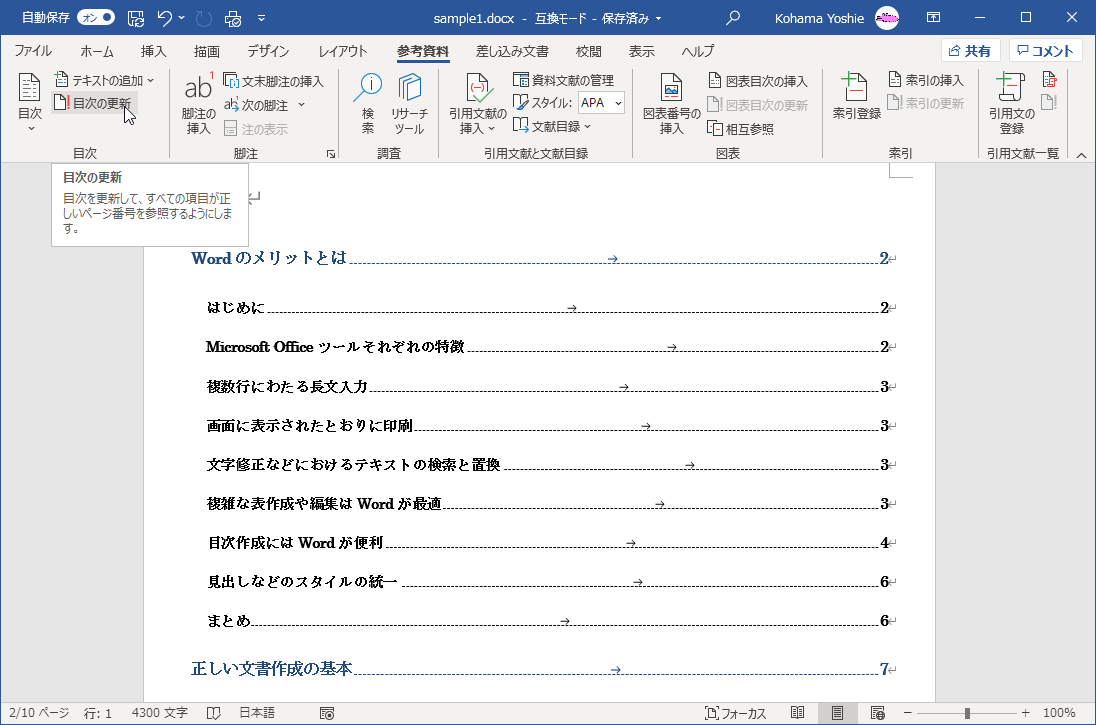
Task: Click the TOC entry はじめに
Action: click(x=235, y=308)
